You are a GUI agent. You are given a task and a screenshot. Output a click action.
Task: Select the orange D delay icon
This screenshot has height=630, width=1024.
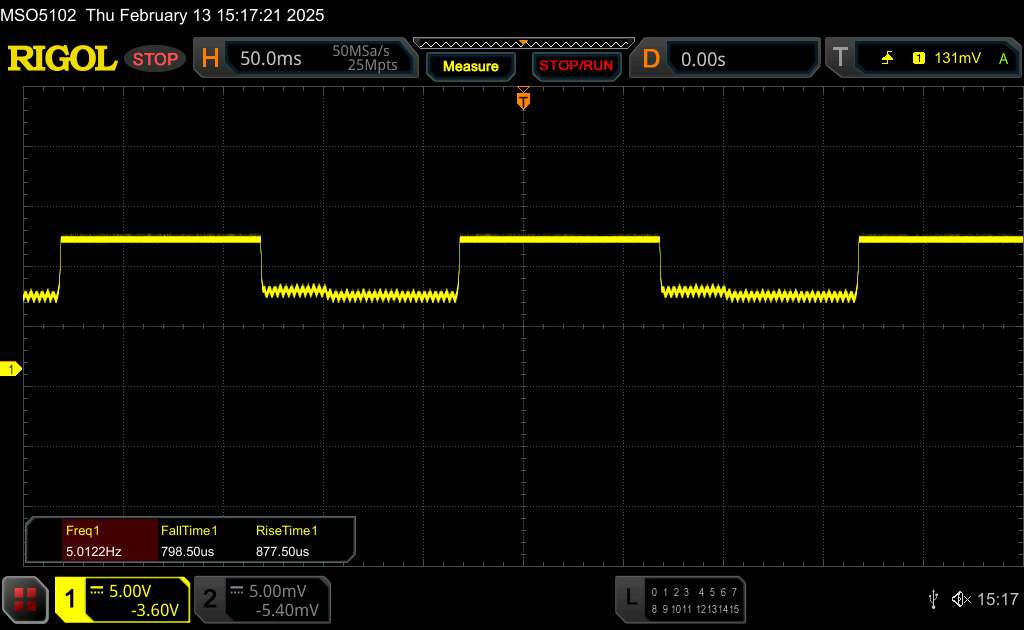tap(651, 59)
